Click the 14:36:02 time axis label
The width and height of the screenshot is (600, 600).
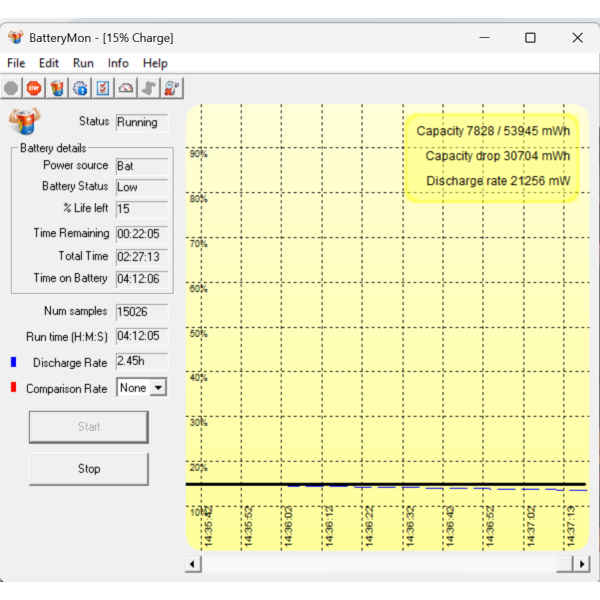pos(288,527)
